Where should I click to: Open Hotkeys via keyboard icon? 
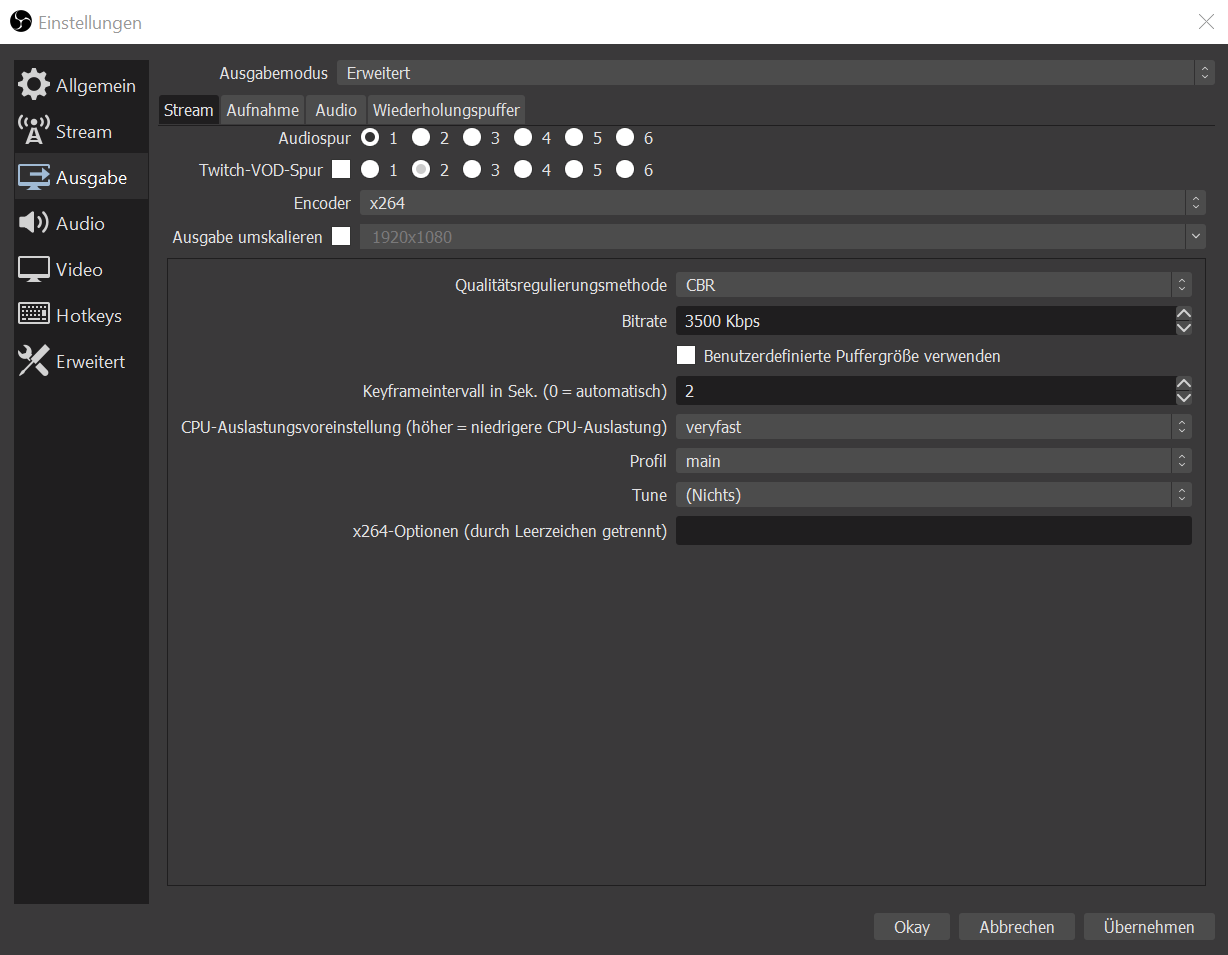(x=34, y=315)
